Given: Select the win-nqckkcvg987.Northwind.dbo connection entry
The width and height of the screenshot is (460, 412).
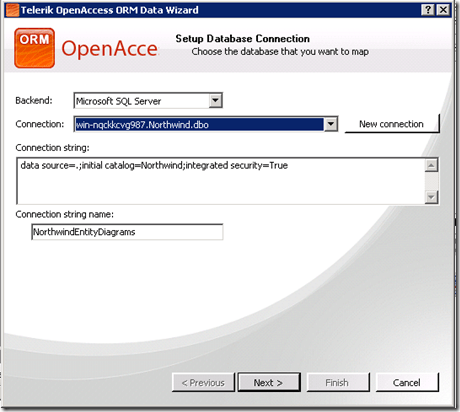Looking at the screenshot, I should [199, 125].
